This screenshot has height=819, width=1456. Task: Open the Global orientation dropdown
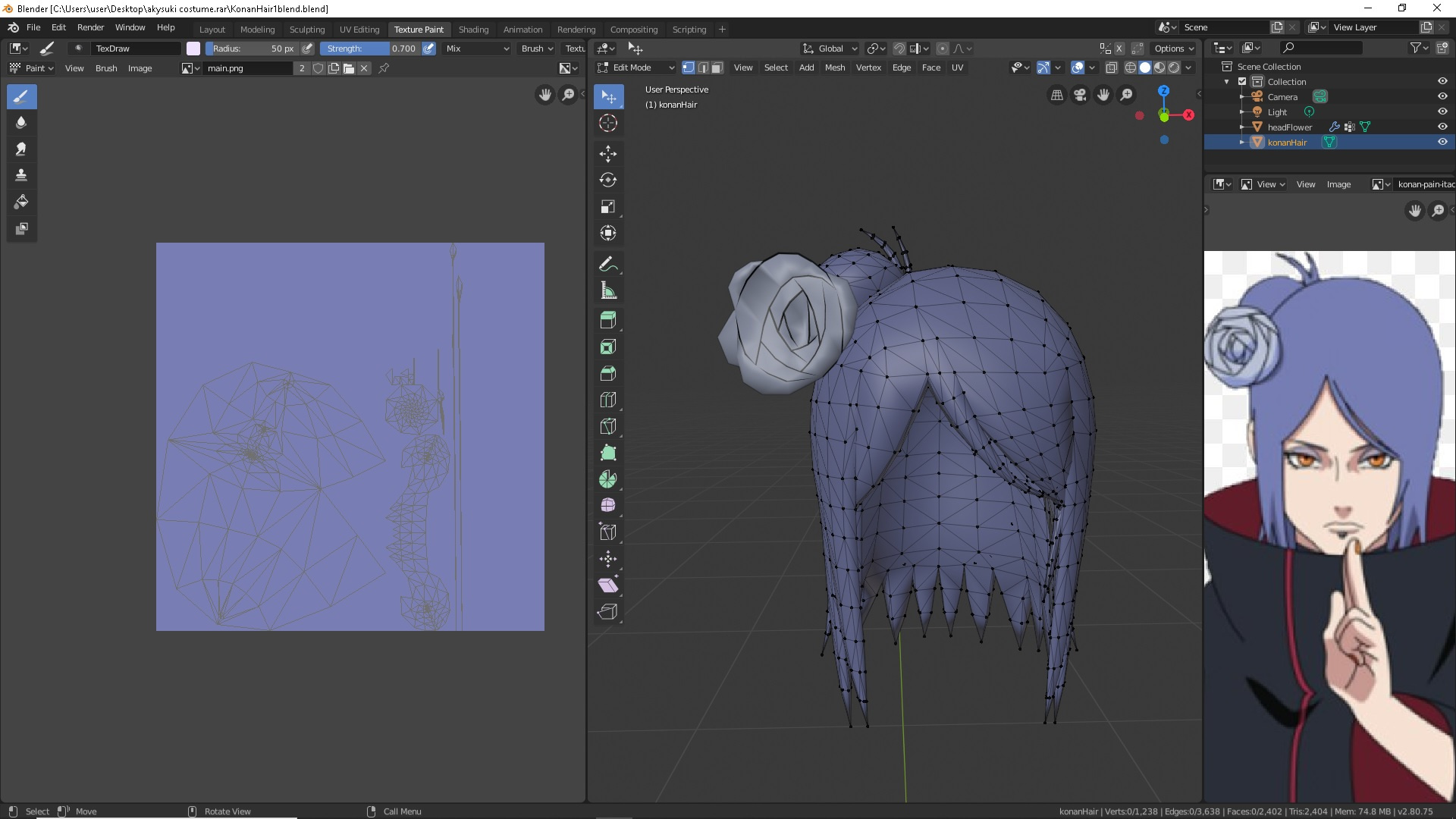[x=830, y=49]
